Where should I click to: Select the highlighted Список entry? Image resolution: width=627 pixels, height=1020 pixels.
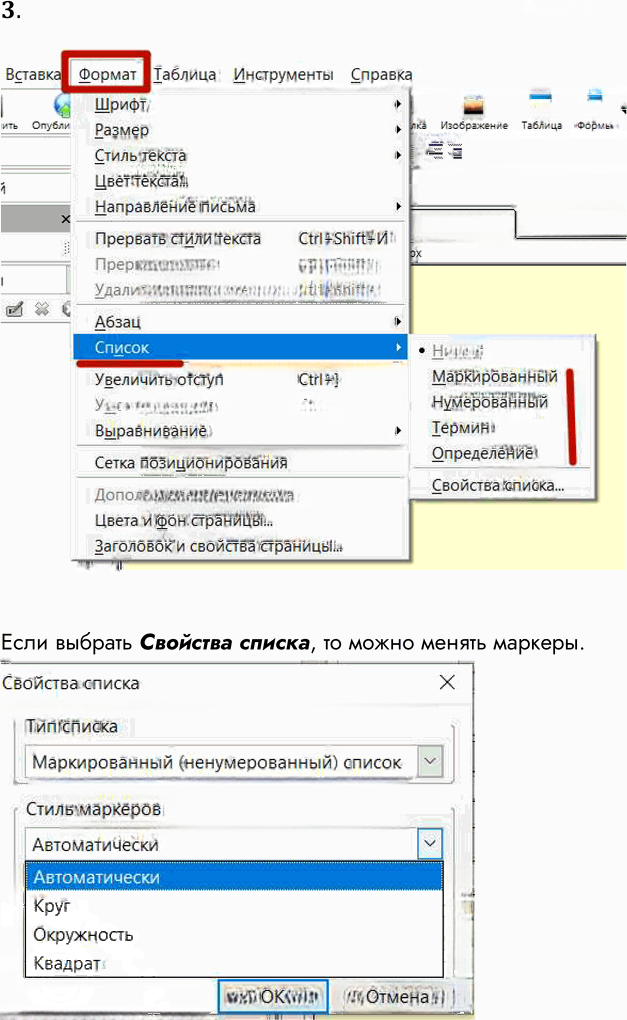(241, 347)
